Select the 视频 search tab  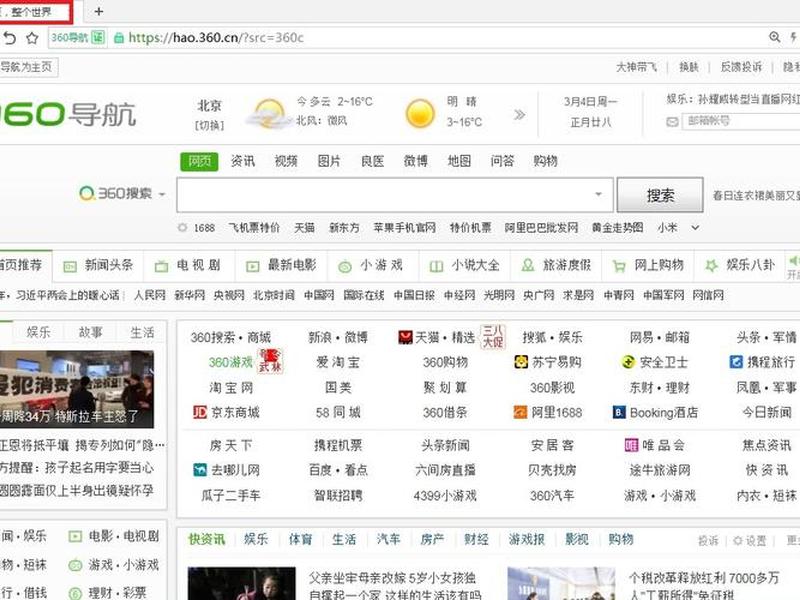286,161
